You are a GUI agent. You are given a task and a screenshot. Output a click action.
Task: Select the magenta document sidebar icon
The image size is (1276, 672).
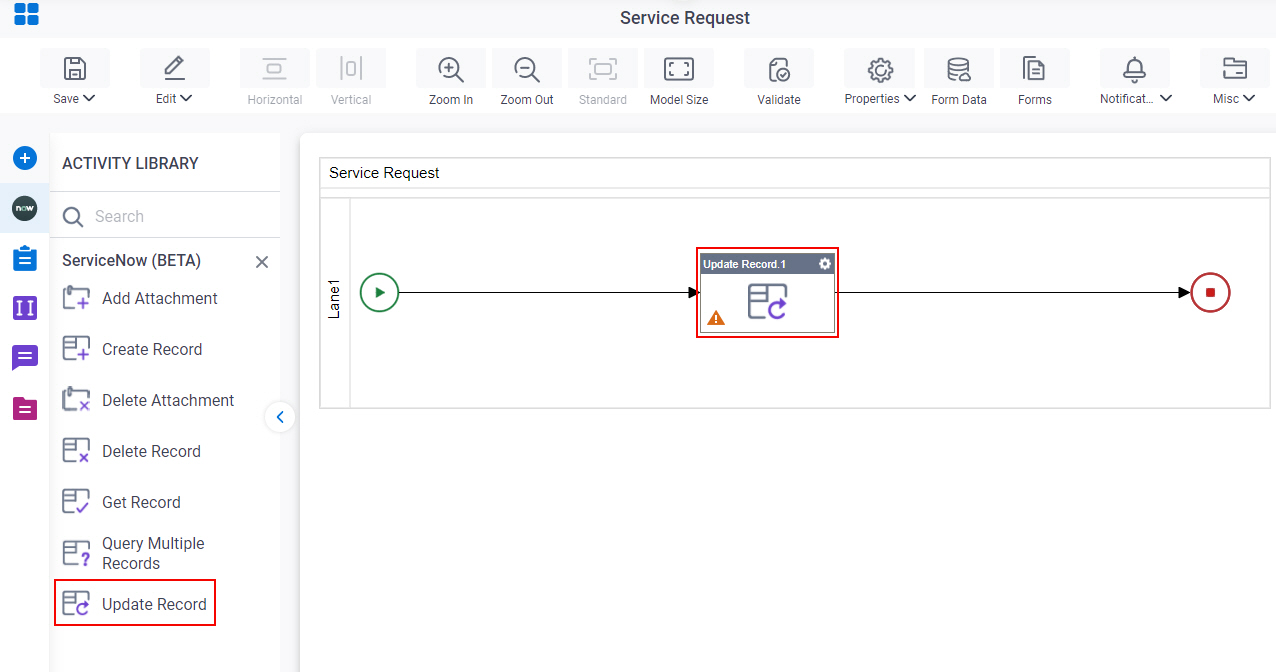point(25,408)
